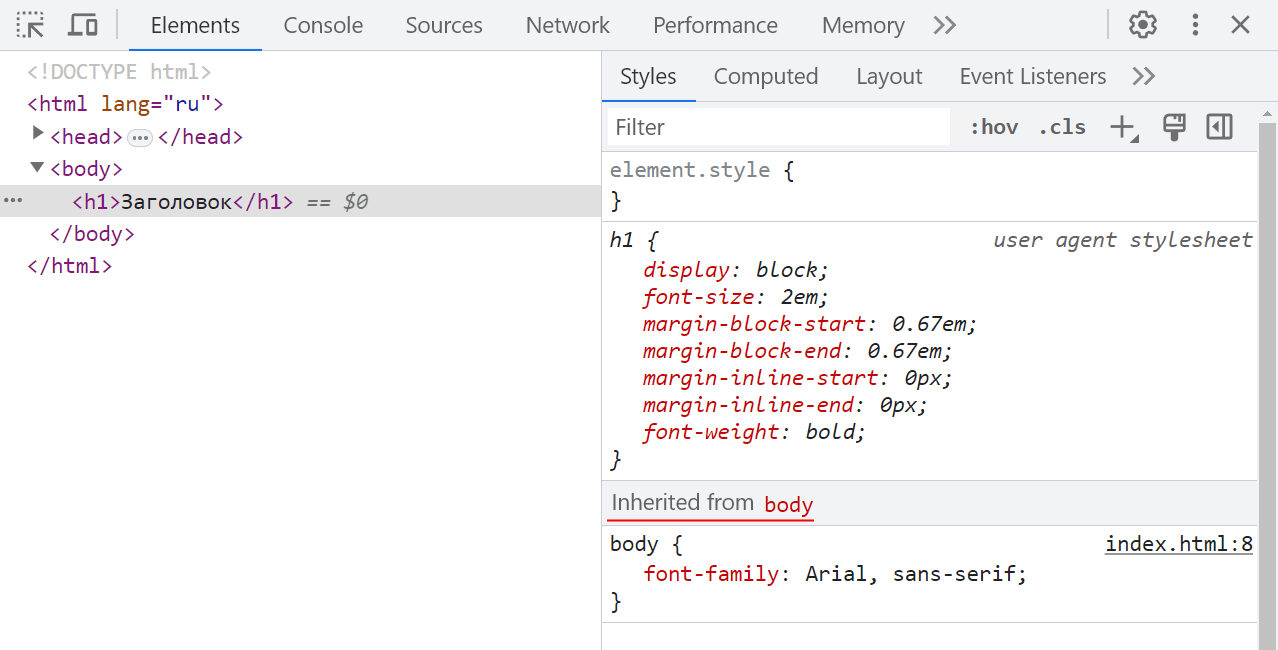Toggle the .cls element classes panel

[x=1062, y=127]
